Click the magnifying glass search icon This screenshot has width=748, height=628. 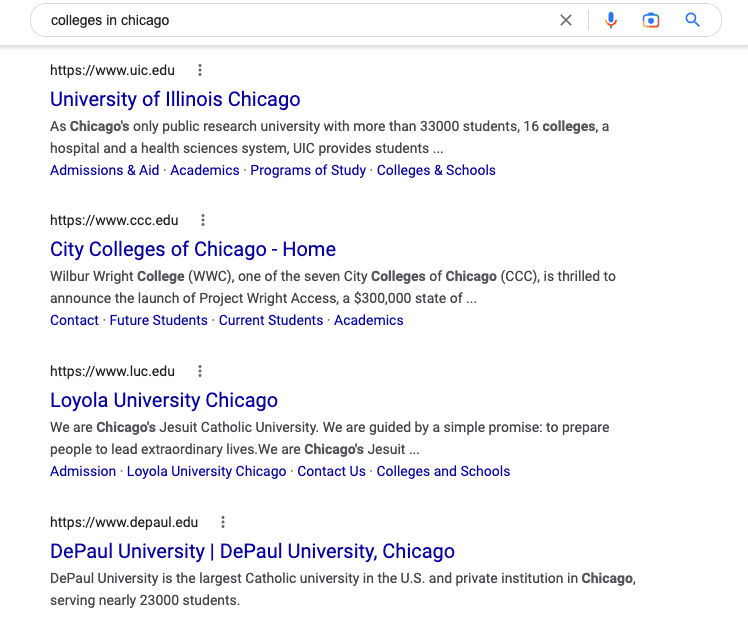point(692,20)
